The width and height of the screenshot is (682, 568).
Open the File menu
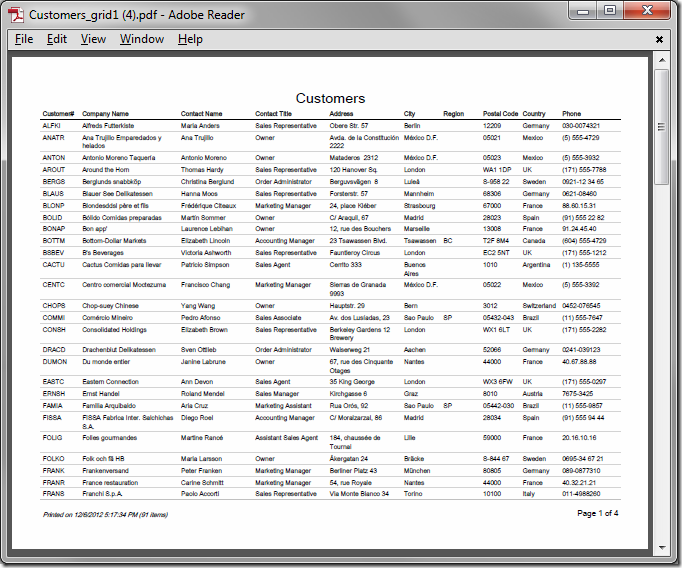[24, 39]
